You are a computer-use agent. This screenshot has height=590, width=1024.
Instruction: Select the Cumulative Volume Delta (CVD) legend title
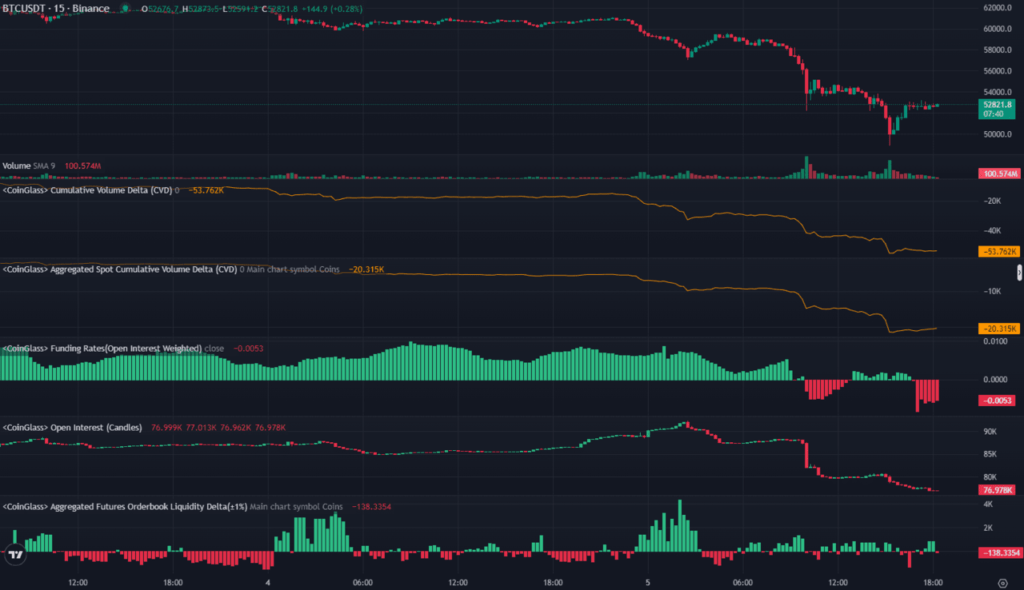[88, 190]
